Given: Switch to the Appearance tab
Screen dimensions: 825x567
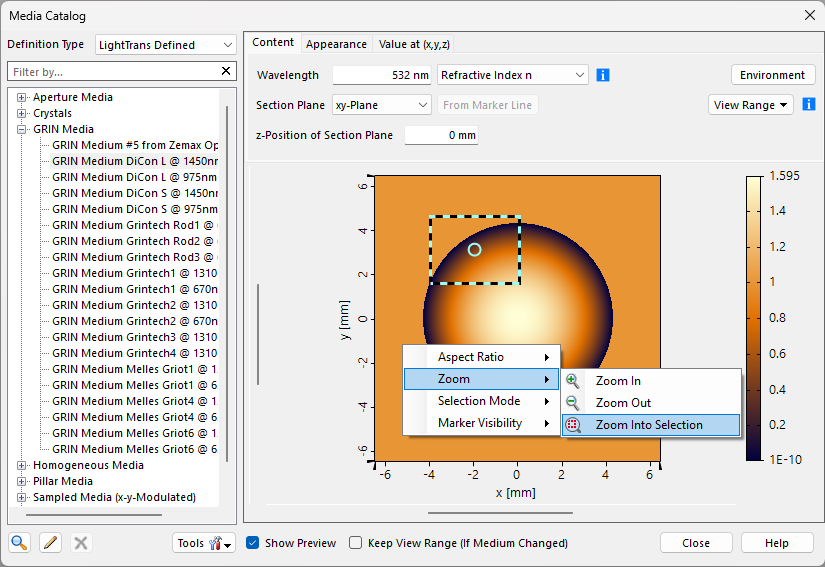Looking at the screenshot, I should pos(336,44).
